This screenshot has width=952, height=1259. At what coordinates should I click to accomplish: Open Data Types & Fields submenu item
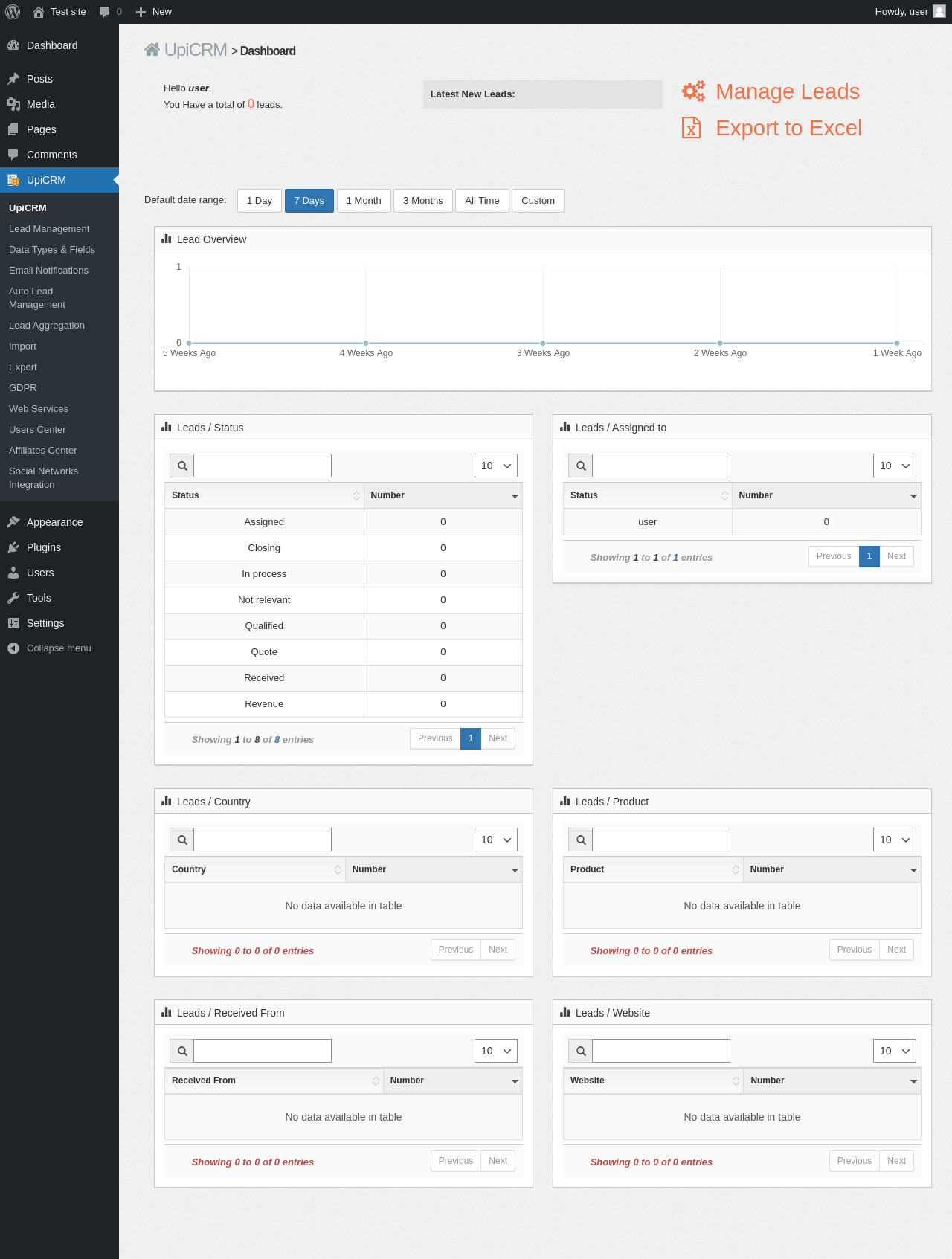pyautogui.click(x=52, y=250)
